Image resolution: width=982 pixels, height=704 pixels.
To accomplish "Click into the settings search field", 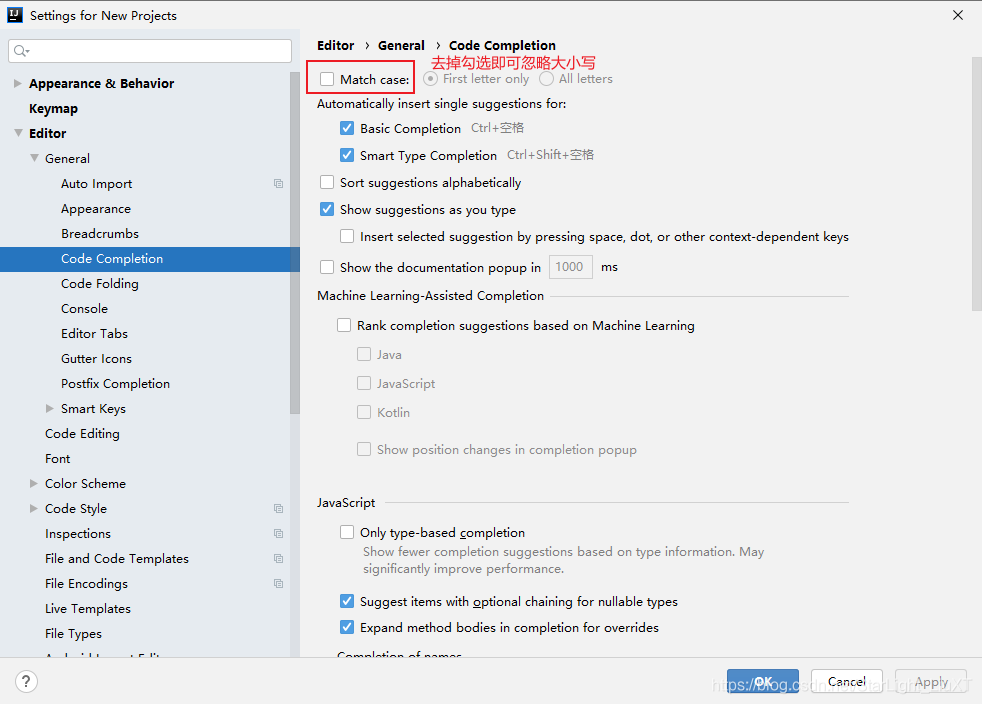I will (150, 51).
